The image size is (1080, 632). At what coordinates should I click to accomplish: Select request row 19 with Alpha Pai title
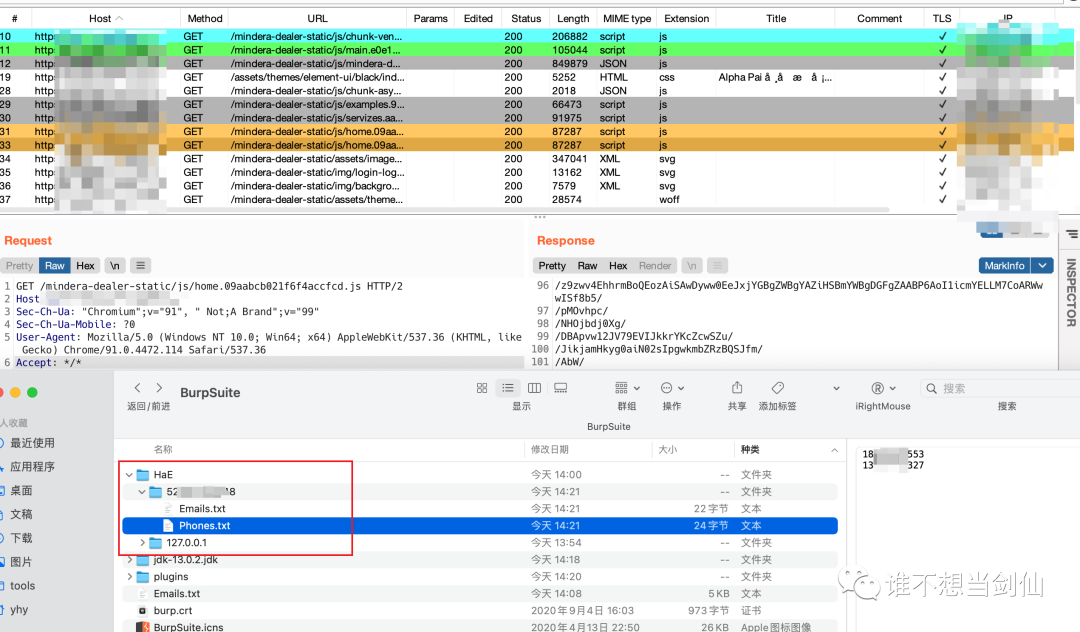tap(537, 77)
